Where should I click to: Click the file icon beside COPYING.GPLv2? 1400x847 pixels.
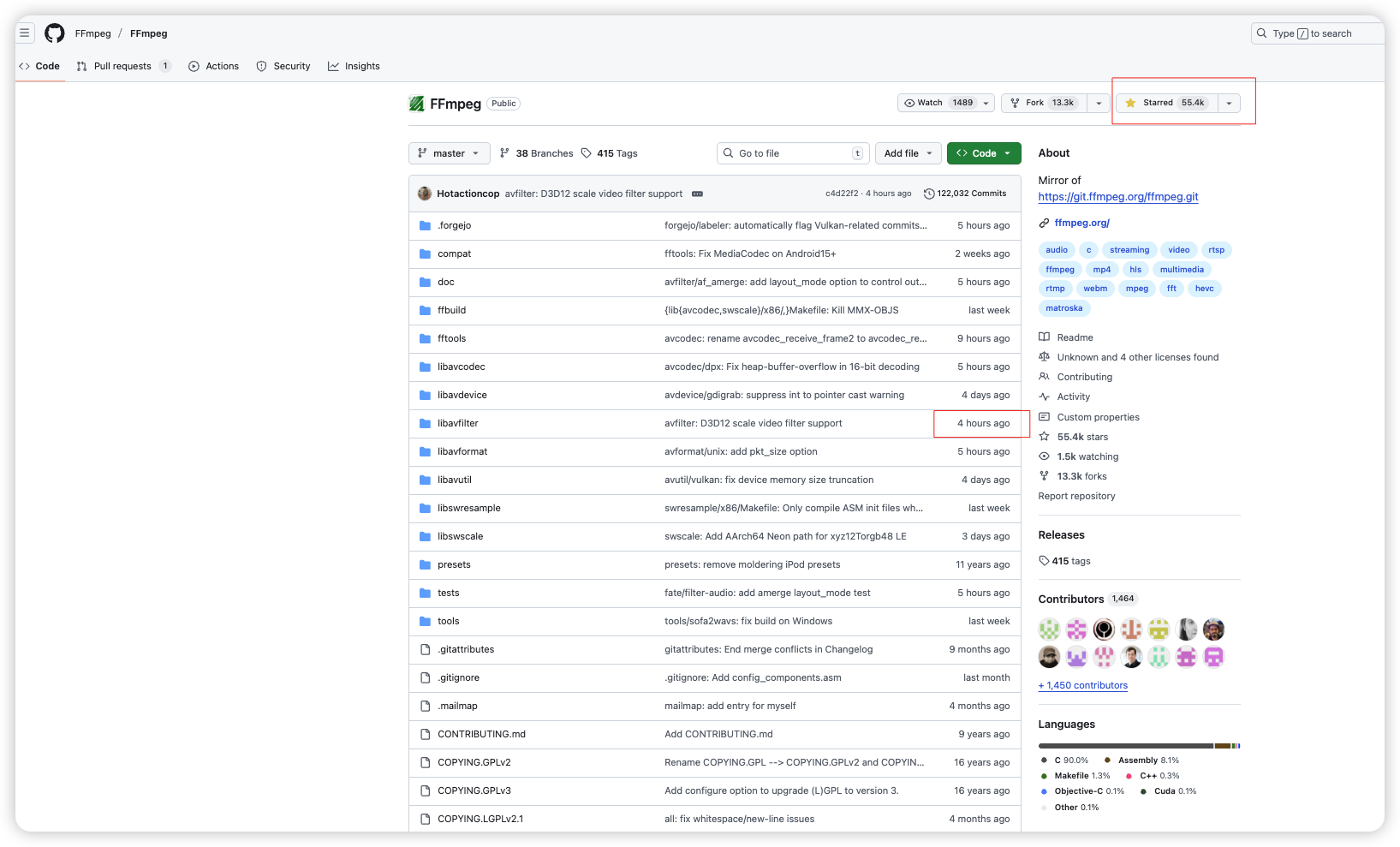click(425, 762)
